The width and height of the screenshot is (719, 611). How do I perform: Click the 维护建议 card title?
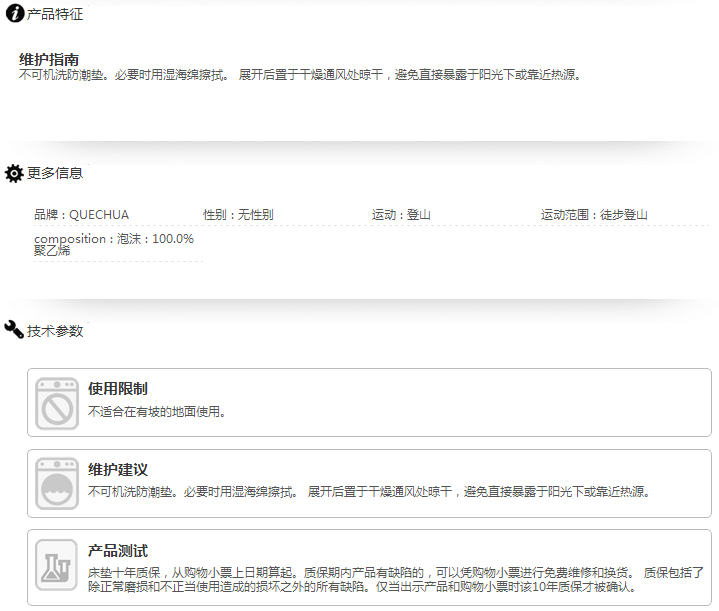tap(118, 470)
